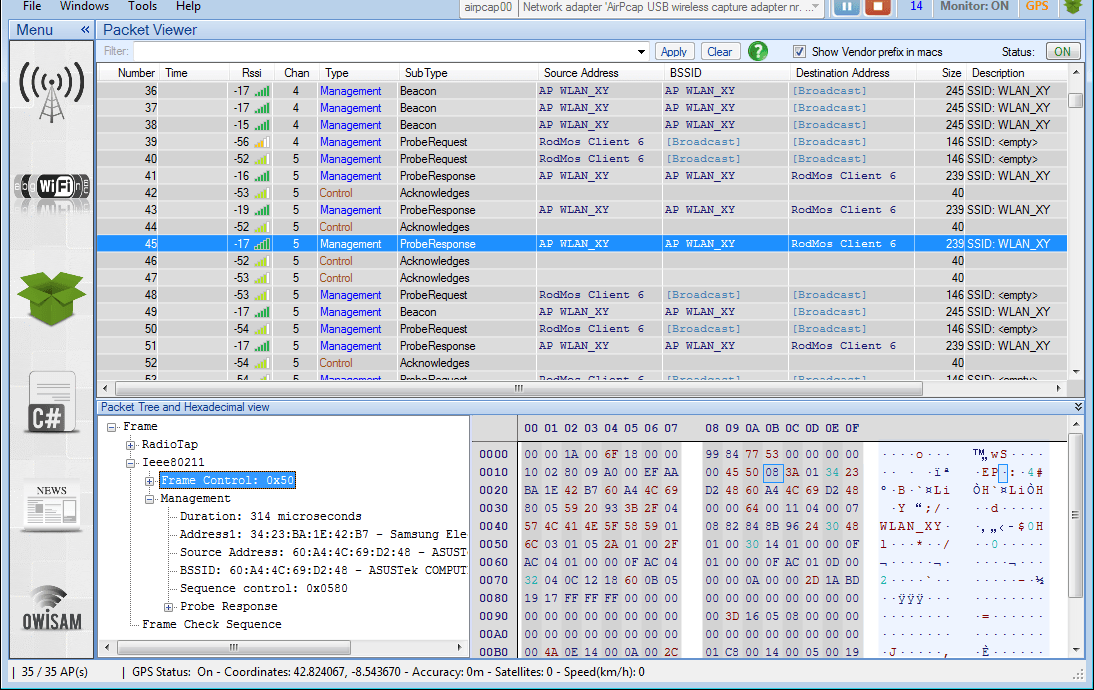Open the WiFi standards sidebar icon
The height and width of the screenshot is (690, 1094).
52,186
